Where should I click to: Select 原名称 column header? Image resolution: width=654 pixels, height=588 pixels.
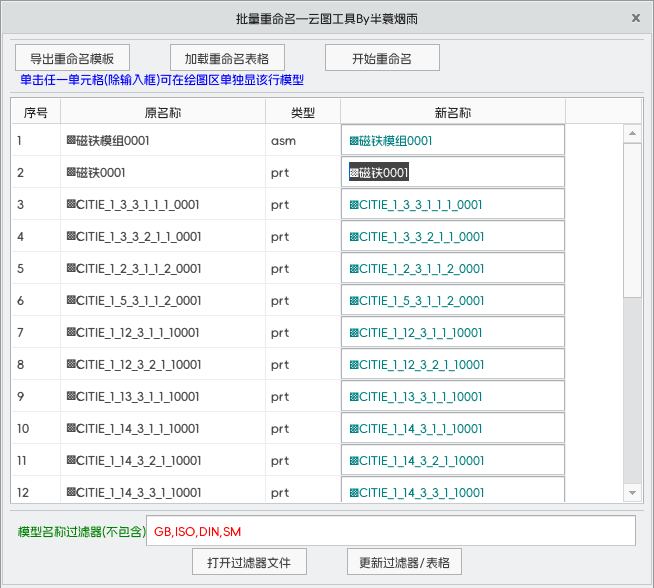(163, 112)
